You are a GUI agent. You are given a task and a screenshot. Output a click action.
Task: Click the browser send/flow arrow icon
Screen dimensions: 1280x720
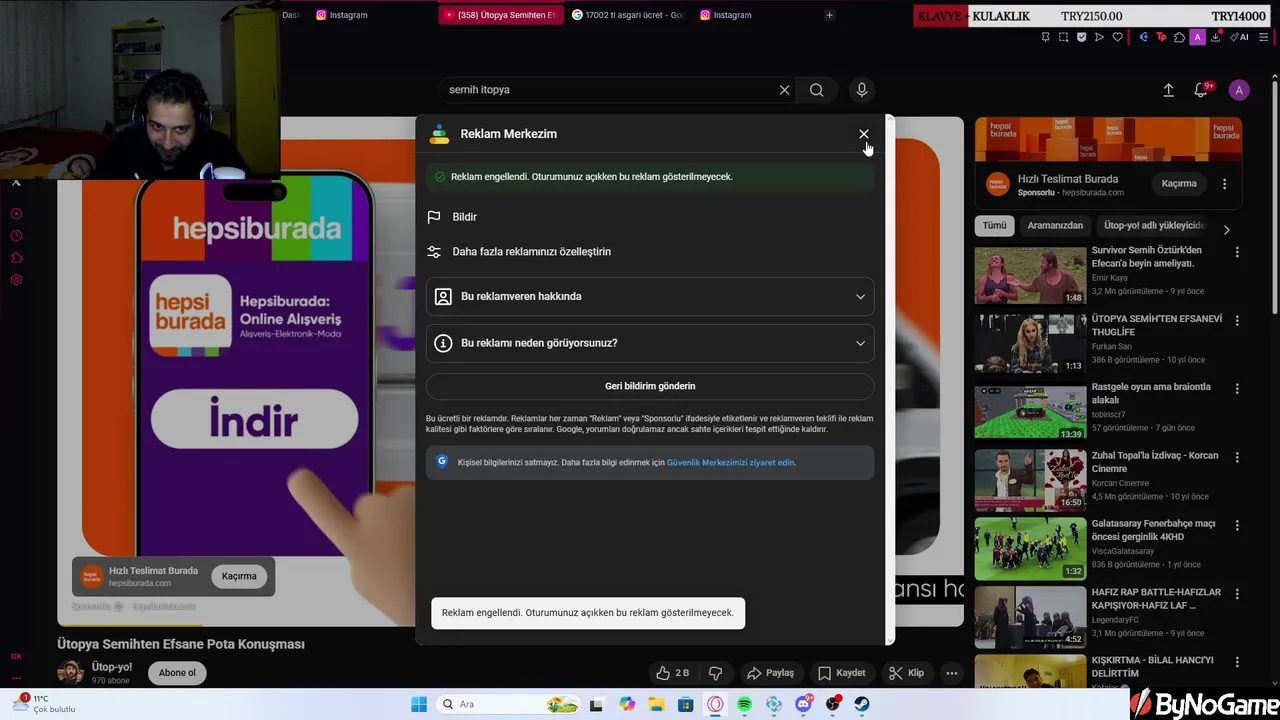[x=1099, y=37]
